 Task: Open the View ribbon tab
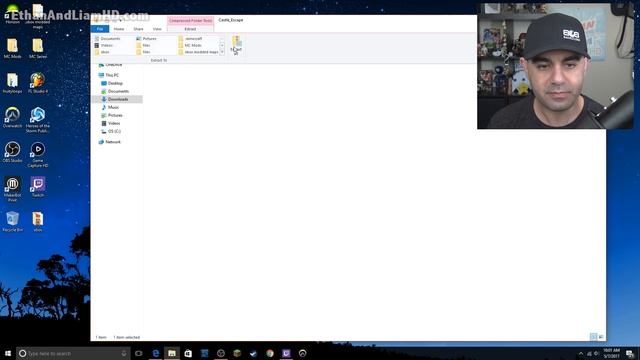(157, 29)
